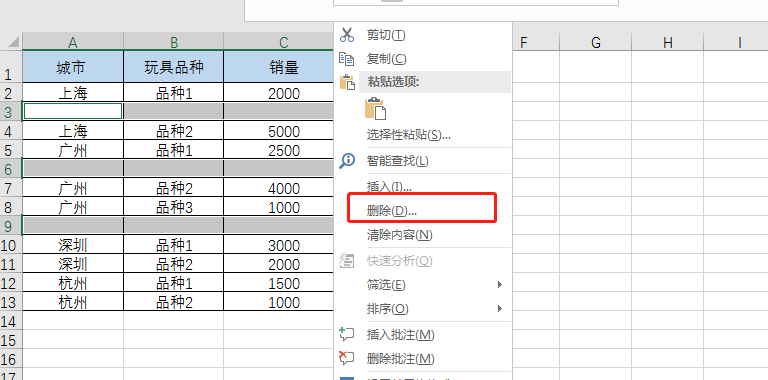Click the 品种3 cell
The image size is (768, 380).
coord(174,207)
